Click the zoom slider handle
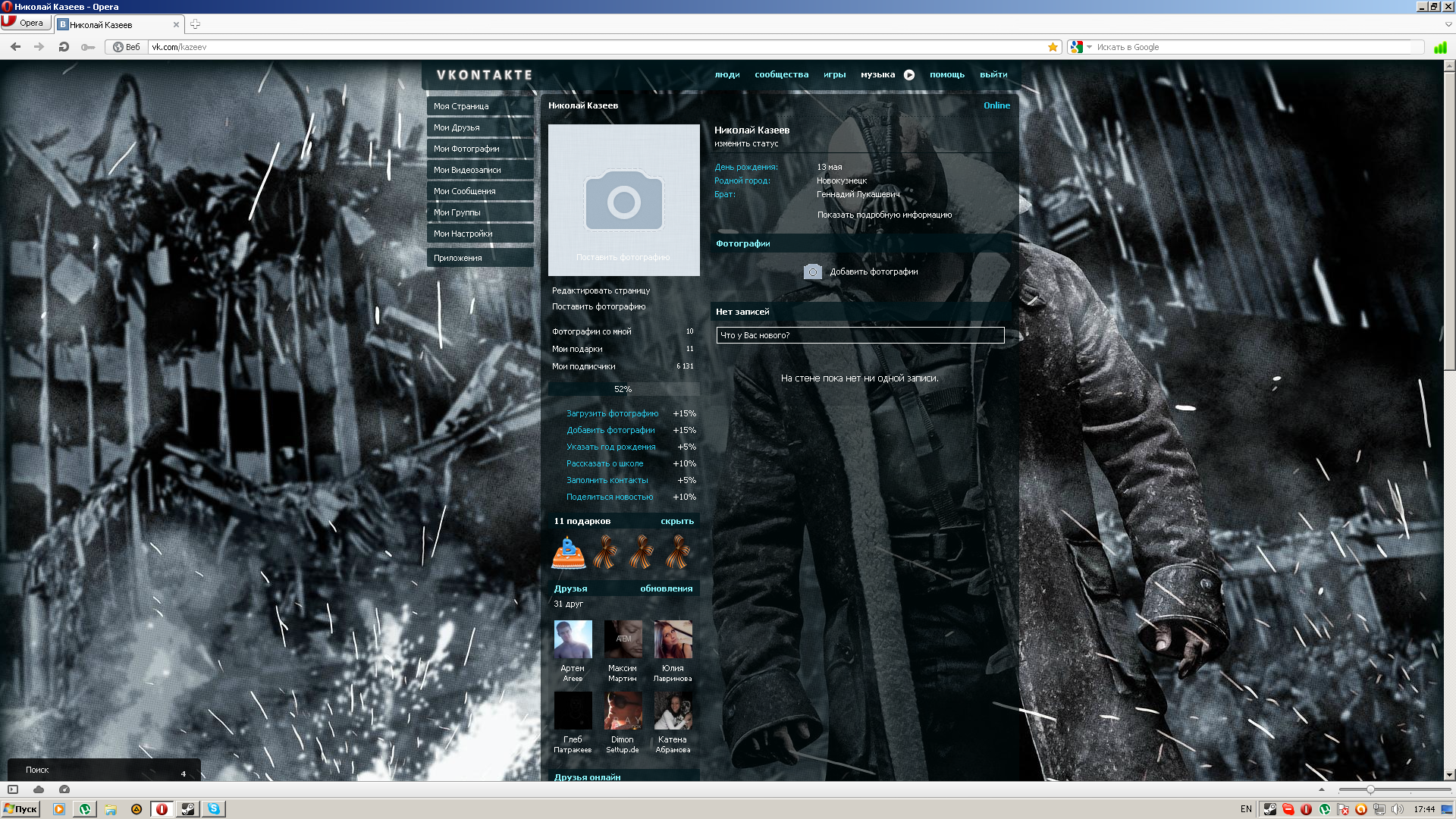The height and width of the screenshot is (819, 1456). pos(1370,789)
